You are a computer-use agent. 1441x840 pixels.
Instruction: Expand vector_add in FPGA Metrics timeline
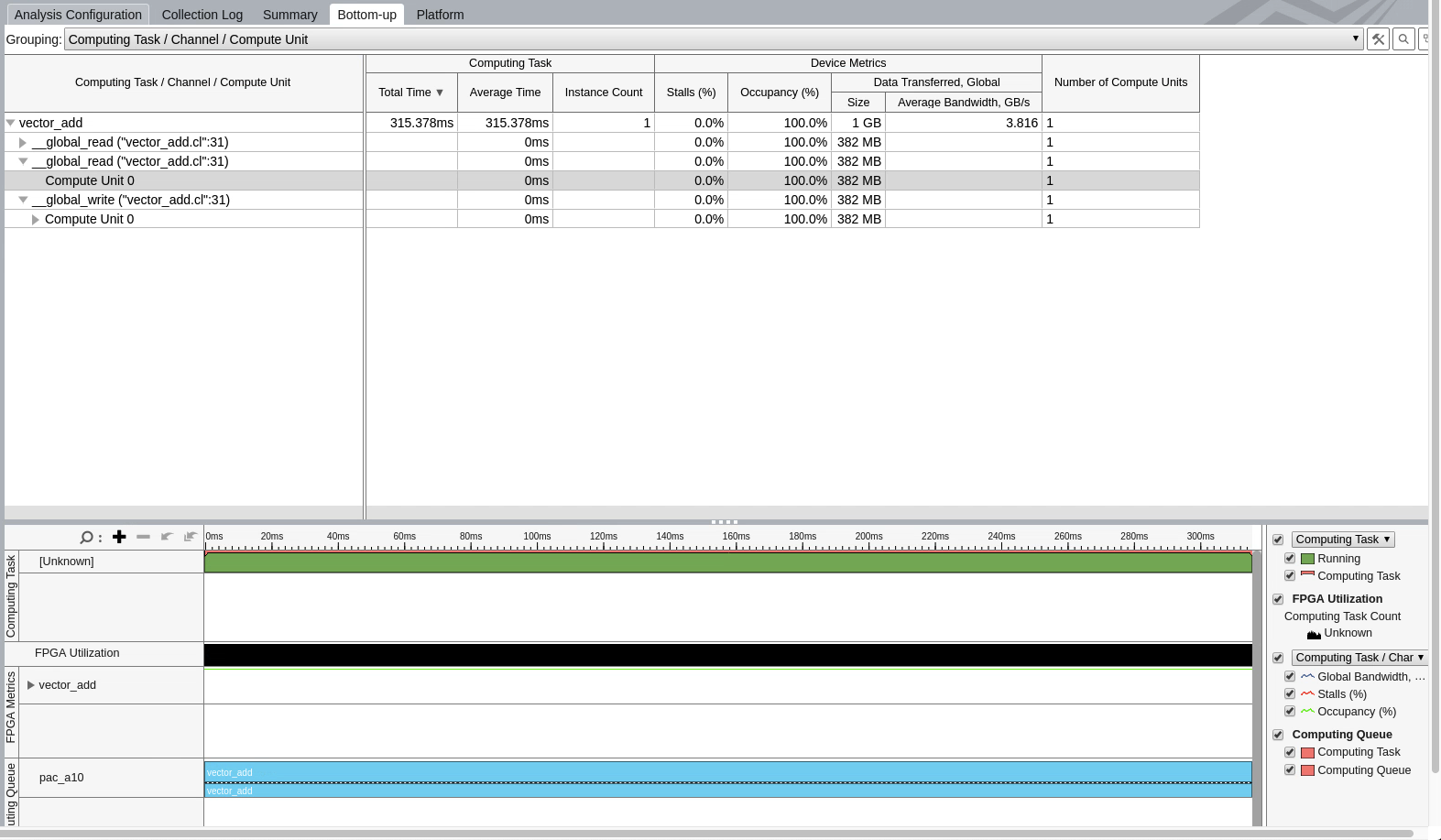(x=31, y=685)
